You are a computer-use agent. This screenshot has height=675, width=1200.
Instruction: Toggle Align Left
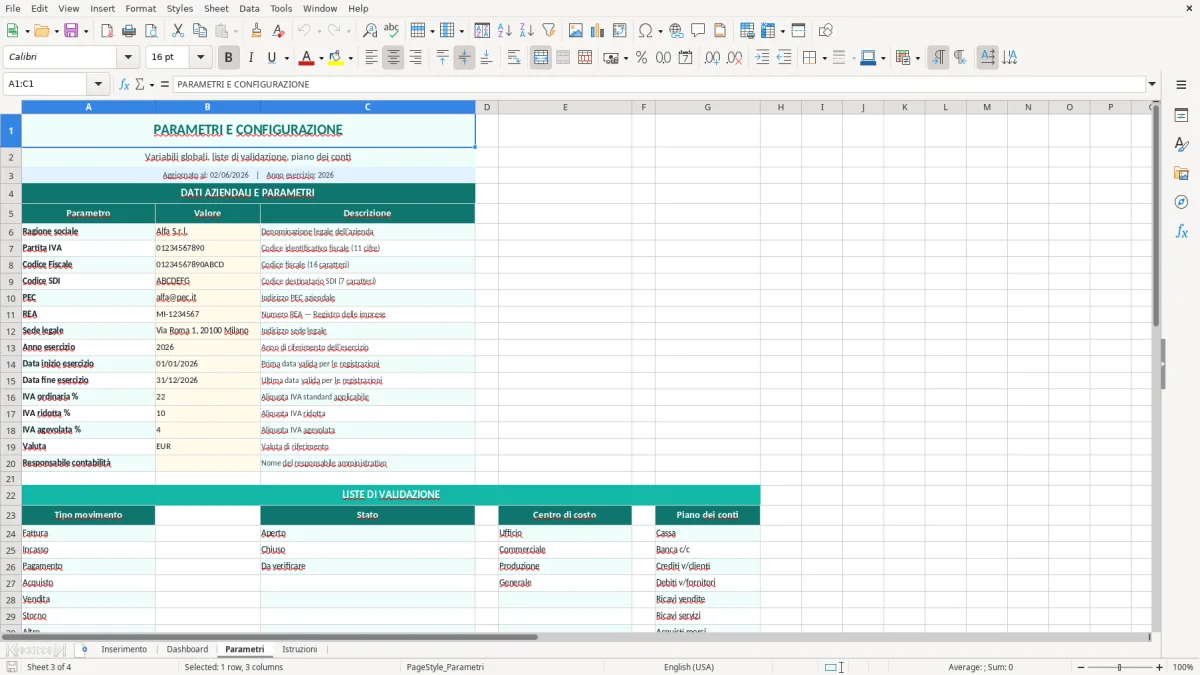point(371,58)
